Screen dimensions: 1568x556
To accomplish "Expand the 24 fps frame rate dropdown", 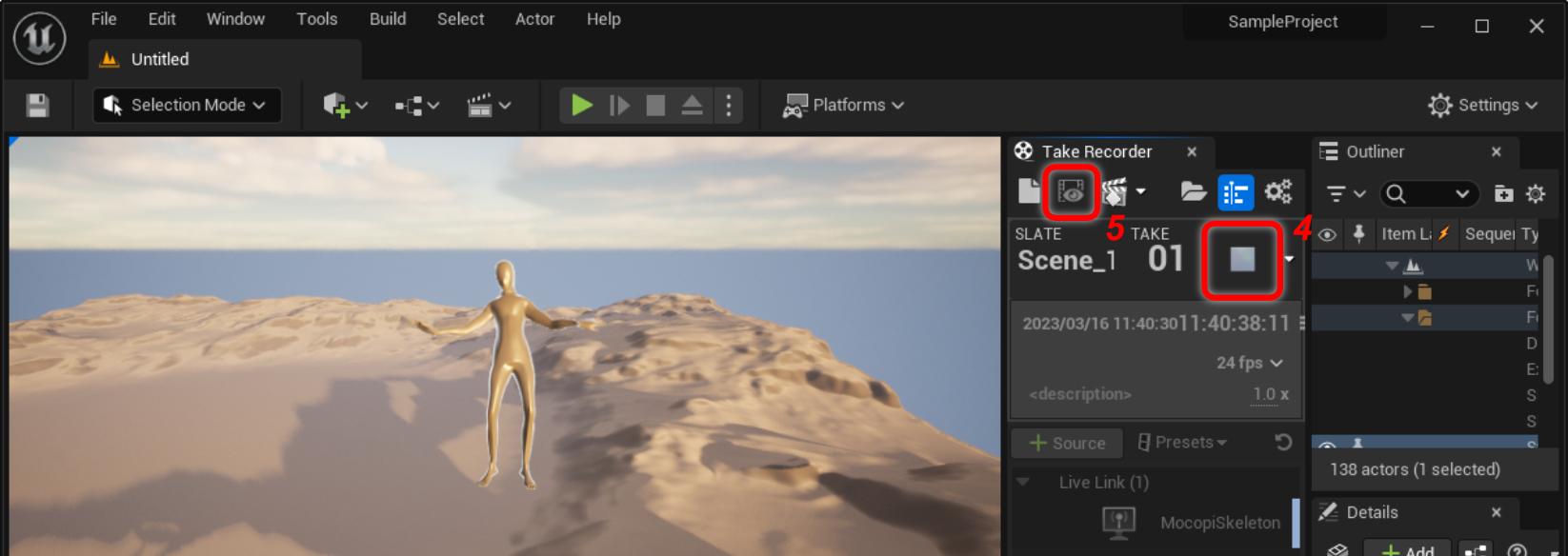I will [x=1249, y=363].
